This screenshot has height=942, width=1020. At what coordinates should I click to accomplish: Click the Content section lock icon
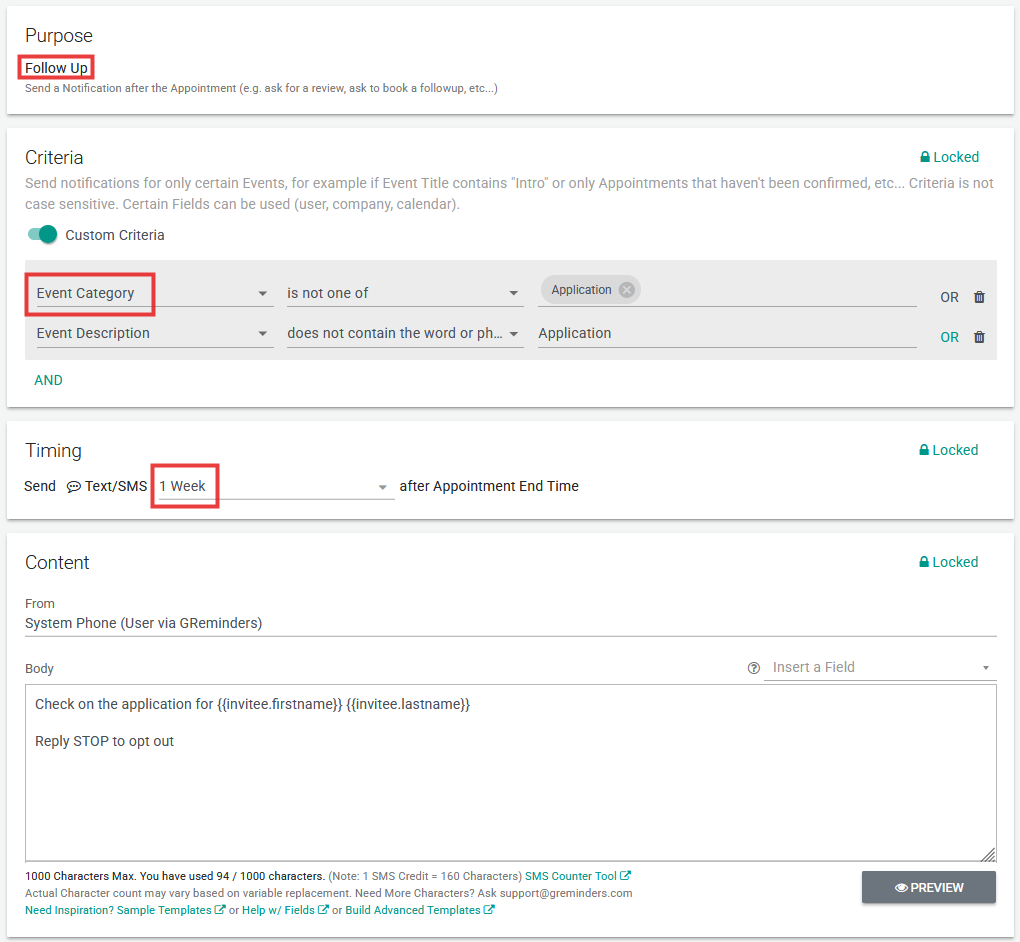coord(925,562)
